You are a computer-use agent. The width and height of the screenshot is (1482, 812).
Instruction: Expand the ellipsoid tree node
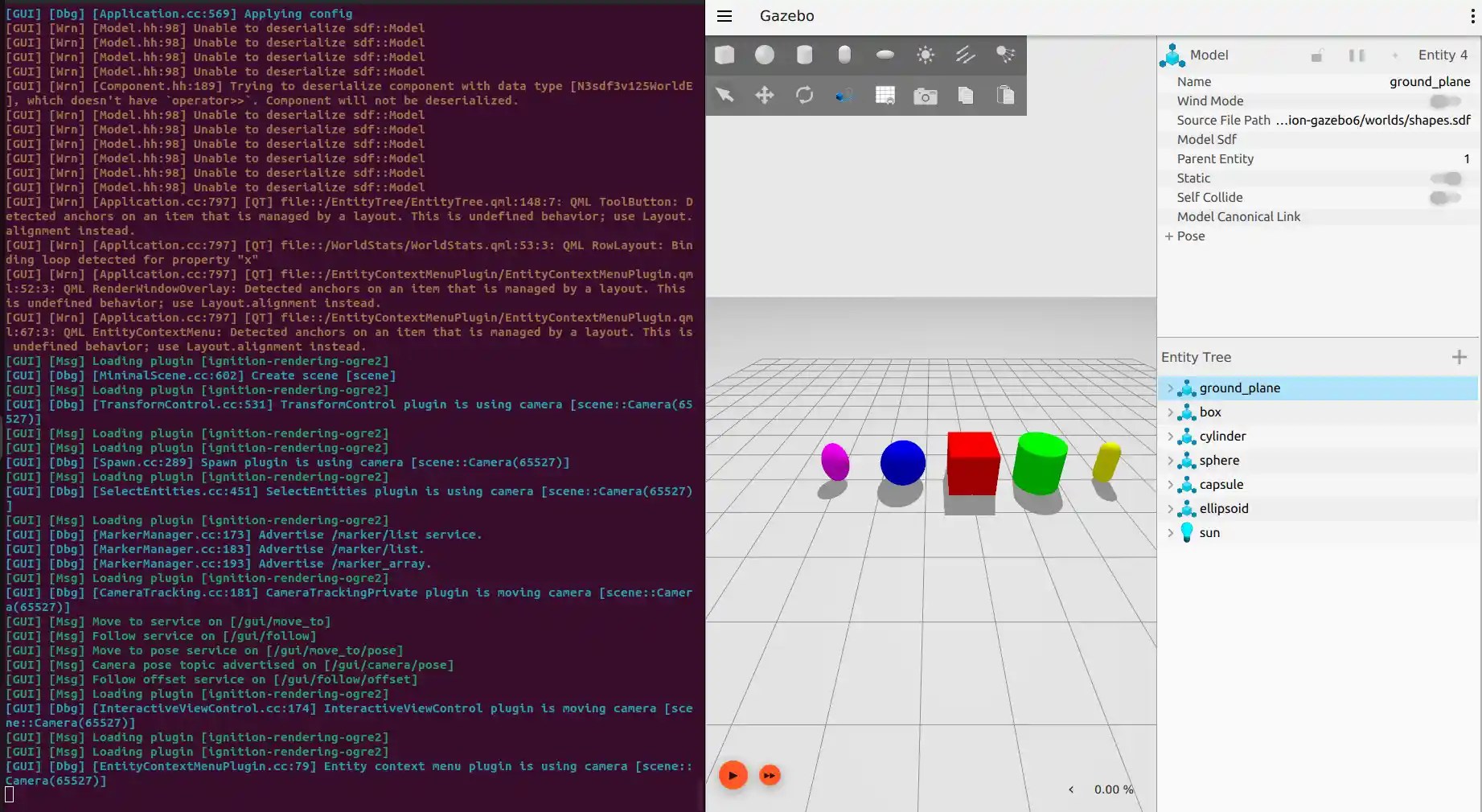tap(1170, 509)
